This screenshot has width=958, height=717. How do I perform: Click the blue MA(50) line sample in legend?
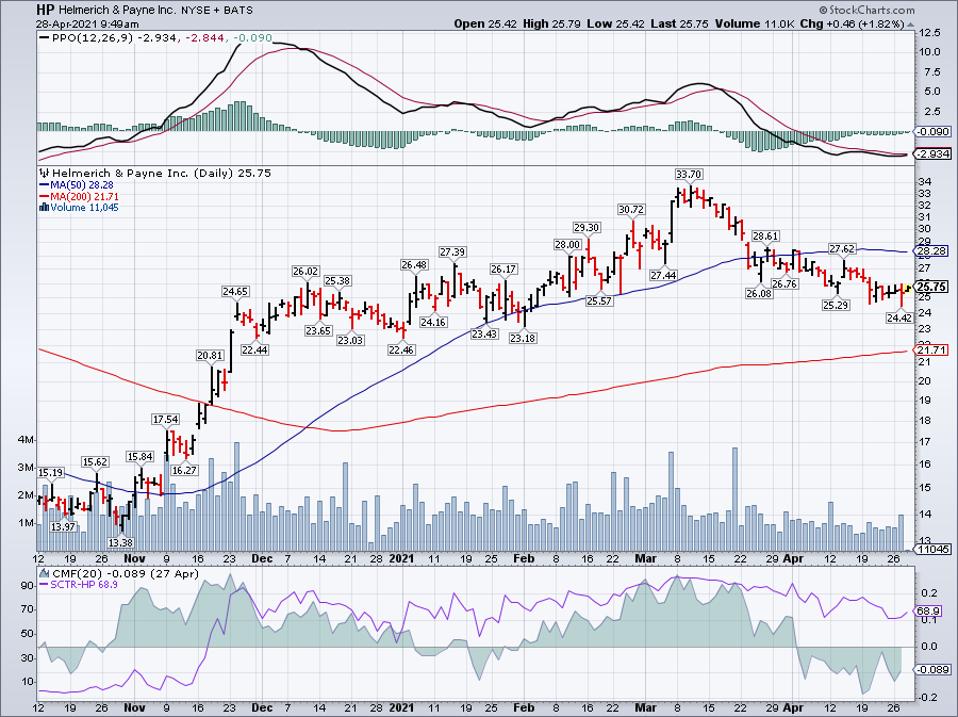pyautogui.click(x=44, y=185)
